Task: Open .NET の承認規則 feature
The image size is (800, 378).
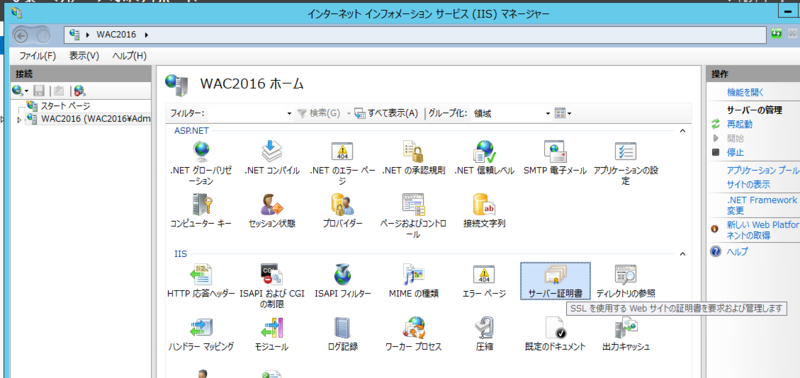Action: [413, 158]
